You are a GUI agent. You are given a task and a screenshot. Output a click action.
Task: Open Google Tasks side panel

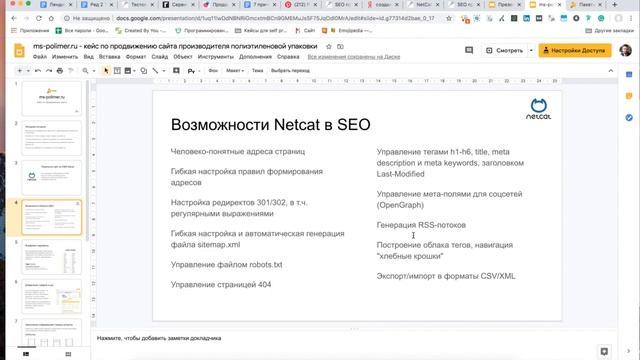629,118
